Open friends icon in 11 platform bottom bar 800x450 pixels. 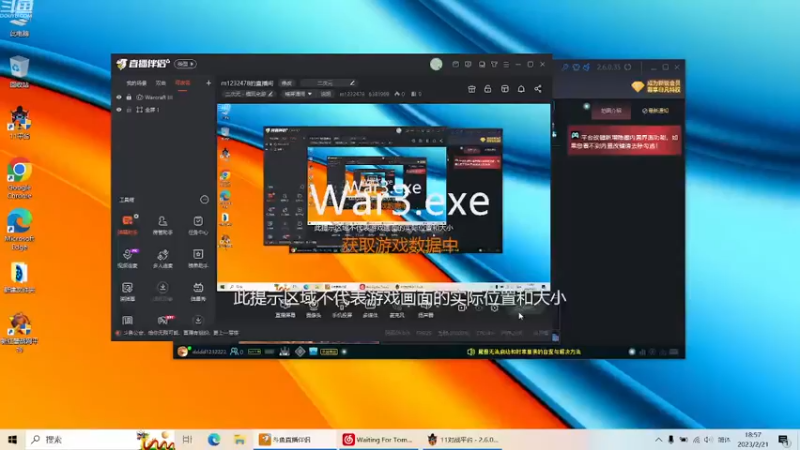[x=236, y=352]
